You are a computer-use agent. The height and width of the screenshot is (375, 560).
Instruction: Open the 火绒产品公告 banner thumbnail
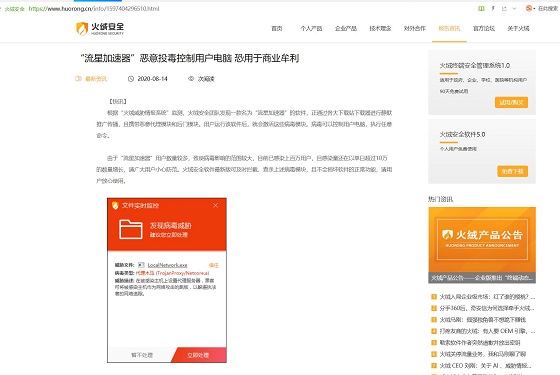click(482, 240)
